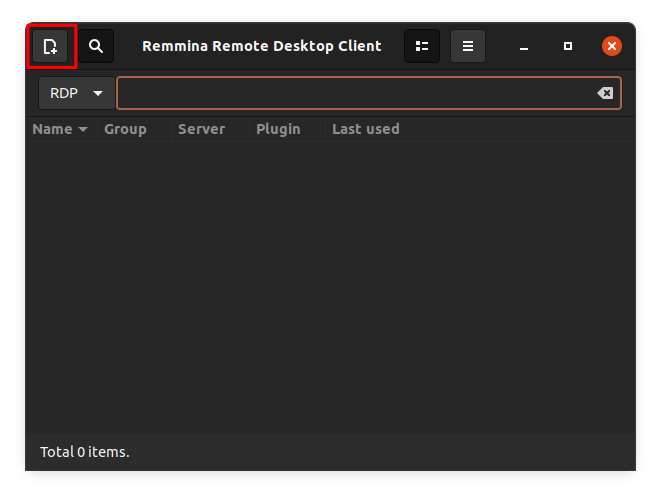Toggle the search bar magnifier icon

(96, 46)
